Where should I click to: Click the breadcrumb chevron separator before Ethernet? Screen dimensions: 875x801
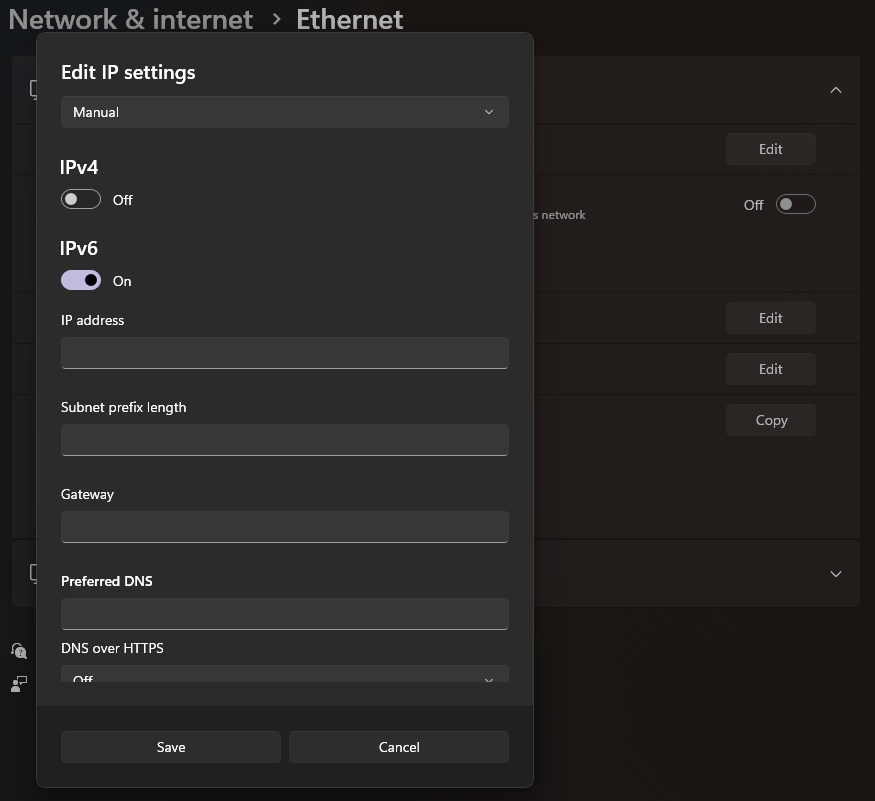coord(276,19)
